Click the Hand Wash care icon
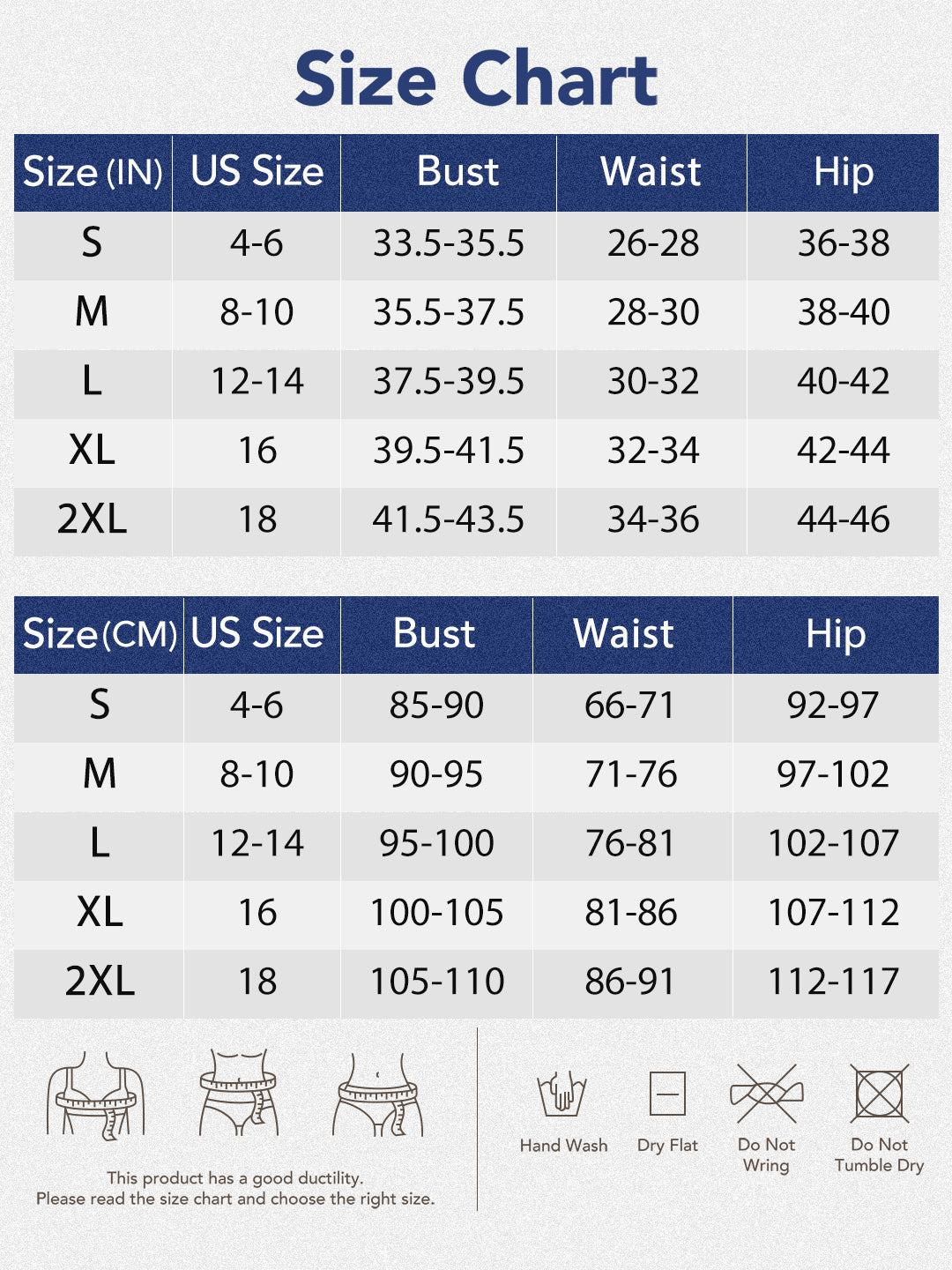The width and height of the screenshot is (952, 1270). coord(562,1094)
